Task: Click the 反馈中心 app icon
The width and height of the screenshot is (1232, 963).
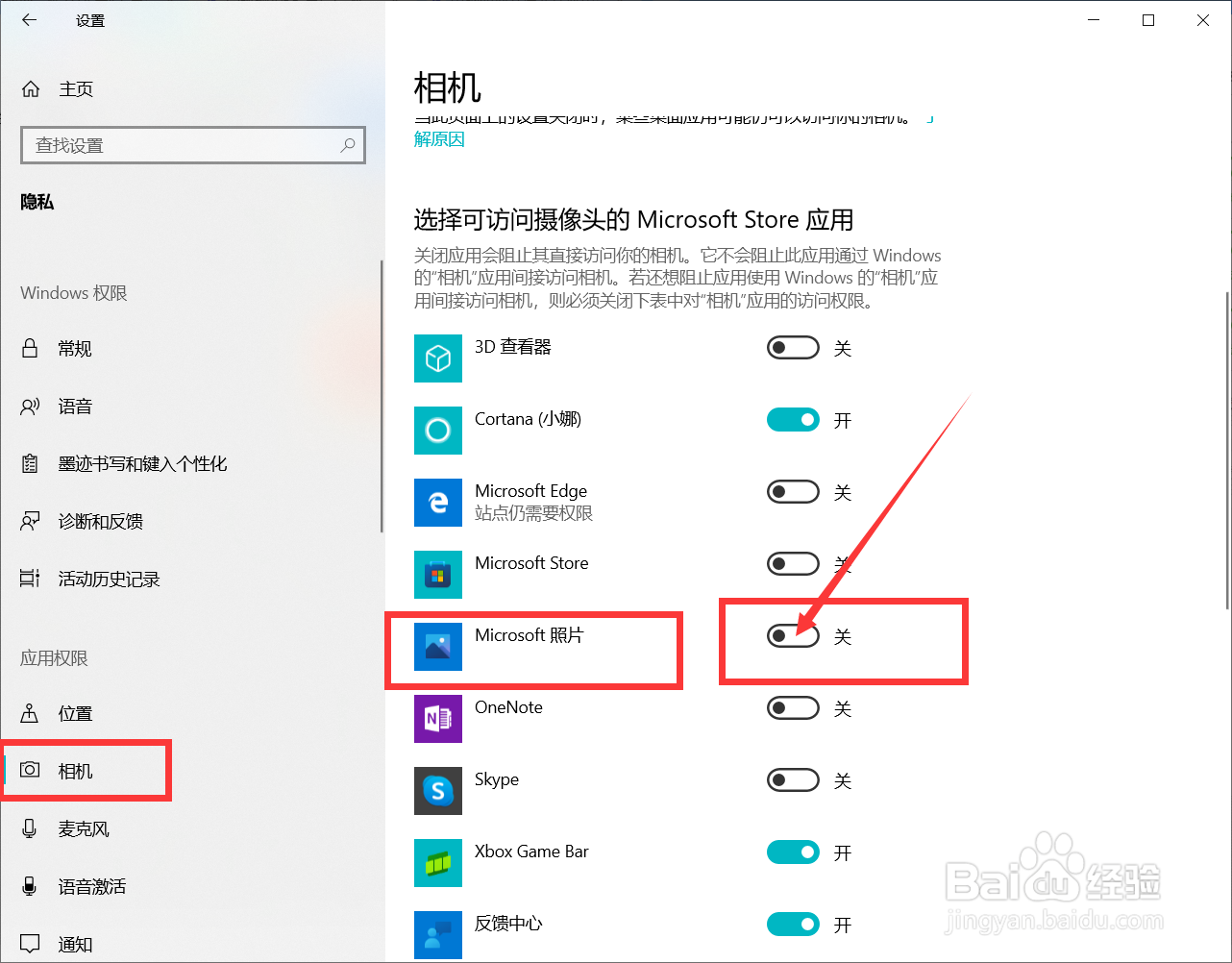Action: [x=438, y=934]
